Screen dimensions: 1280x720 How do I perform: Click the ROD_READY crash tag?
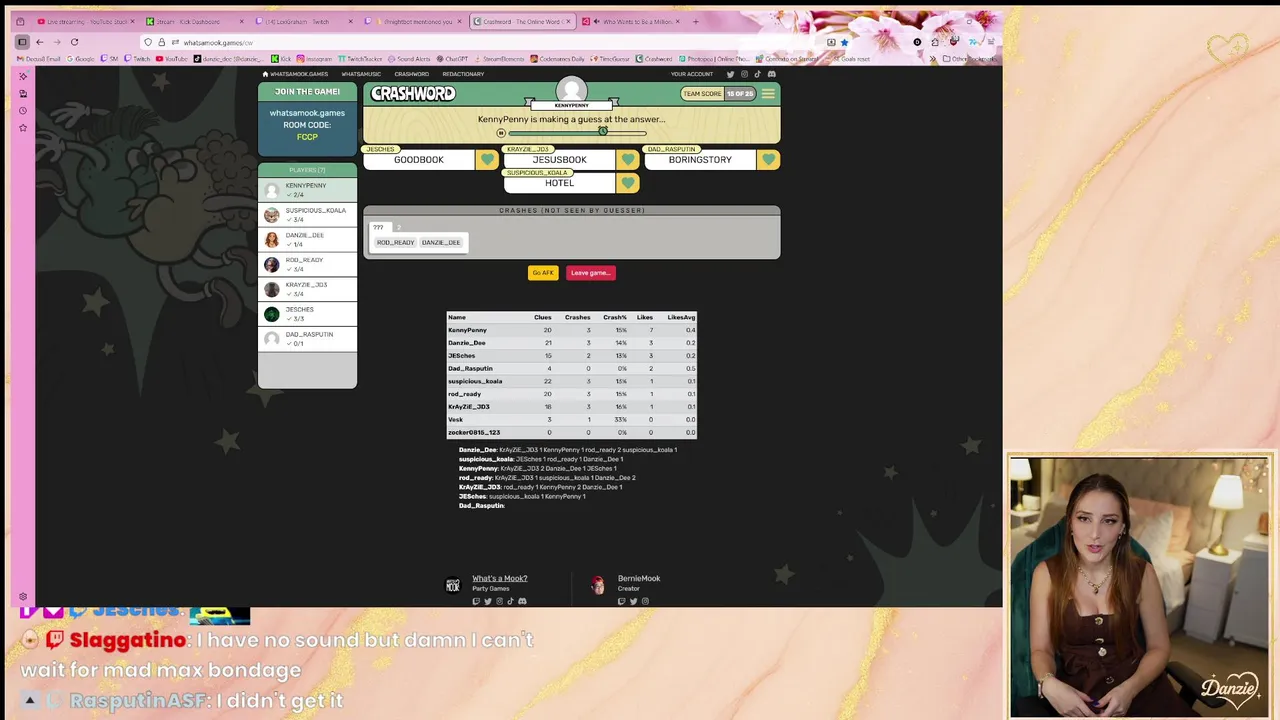point(395,243)
